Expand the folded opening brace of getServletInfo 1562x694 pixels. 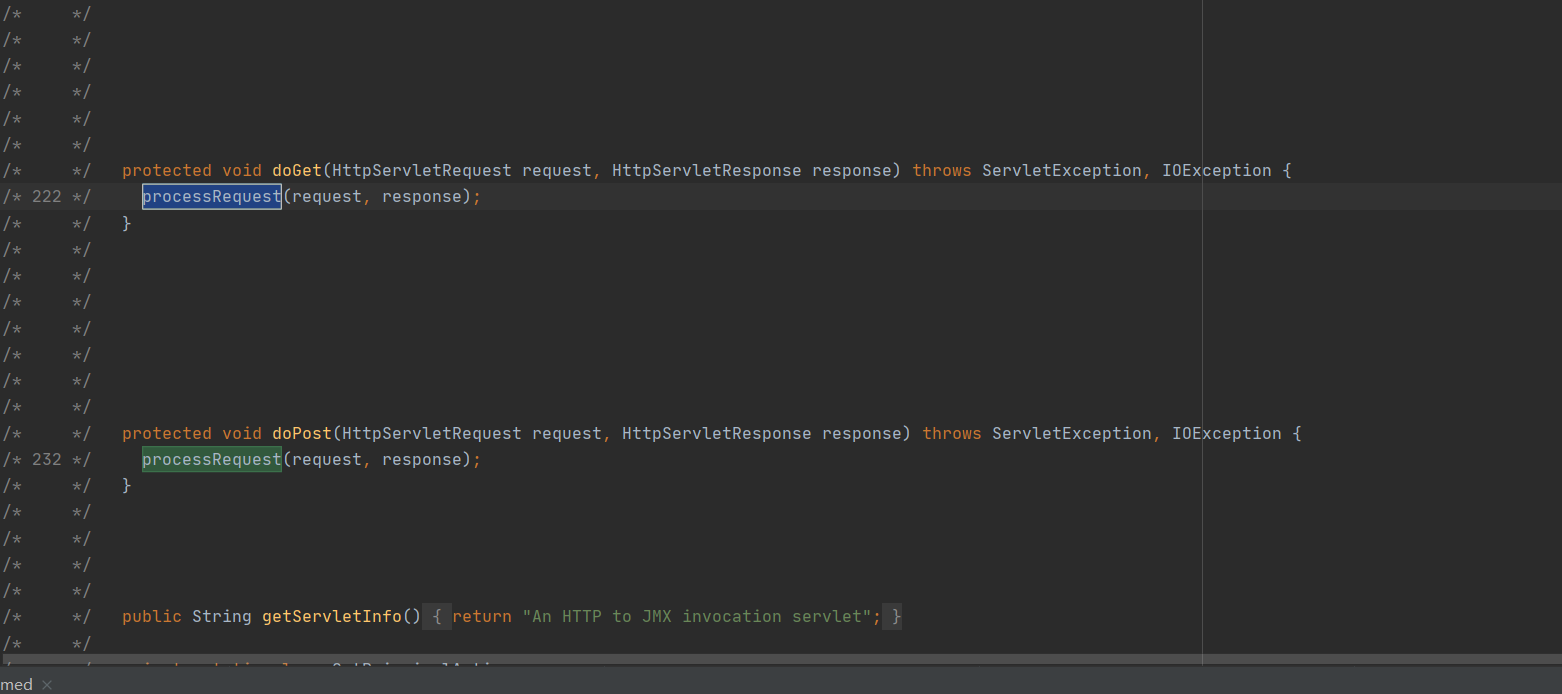(437, 617)
